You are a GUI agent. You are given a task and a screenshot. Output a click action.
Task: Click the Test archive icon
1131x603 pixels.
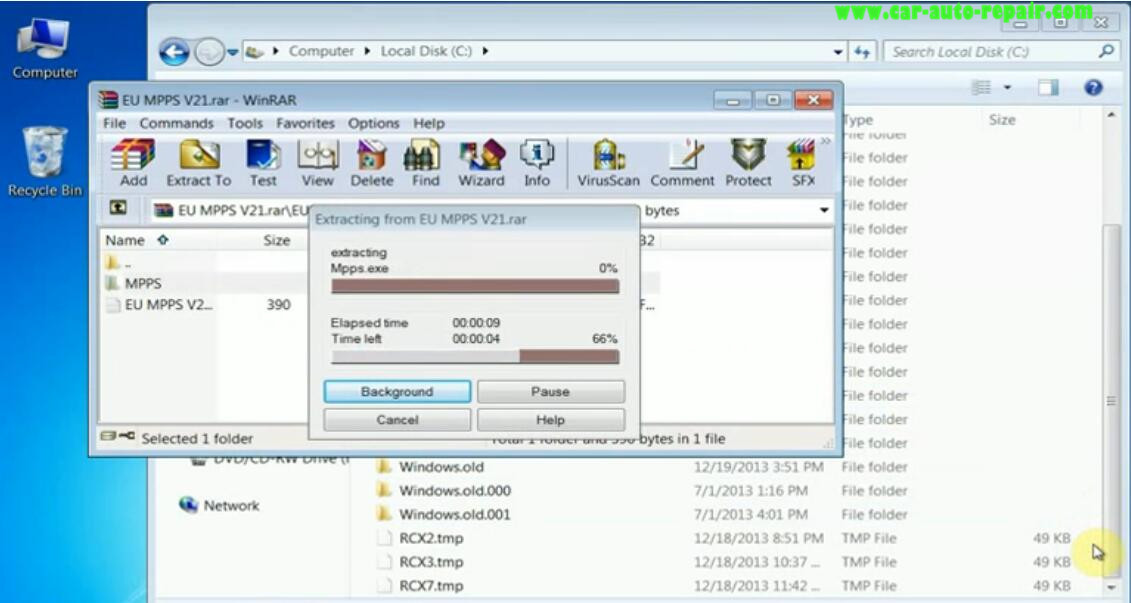click(263, 163)
